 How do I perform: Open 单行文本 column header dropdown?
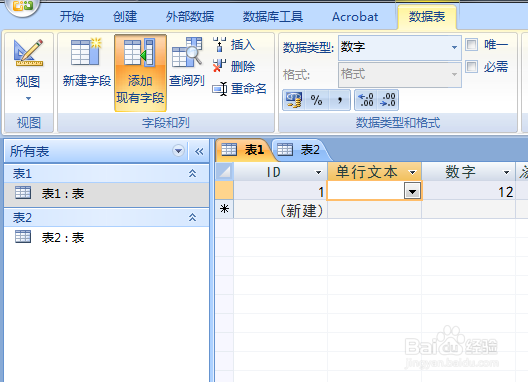(x=412, y=173)
